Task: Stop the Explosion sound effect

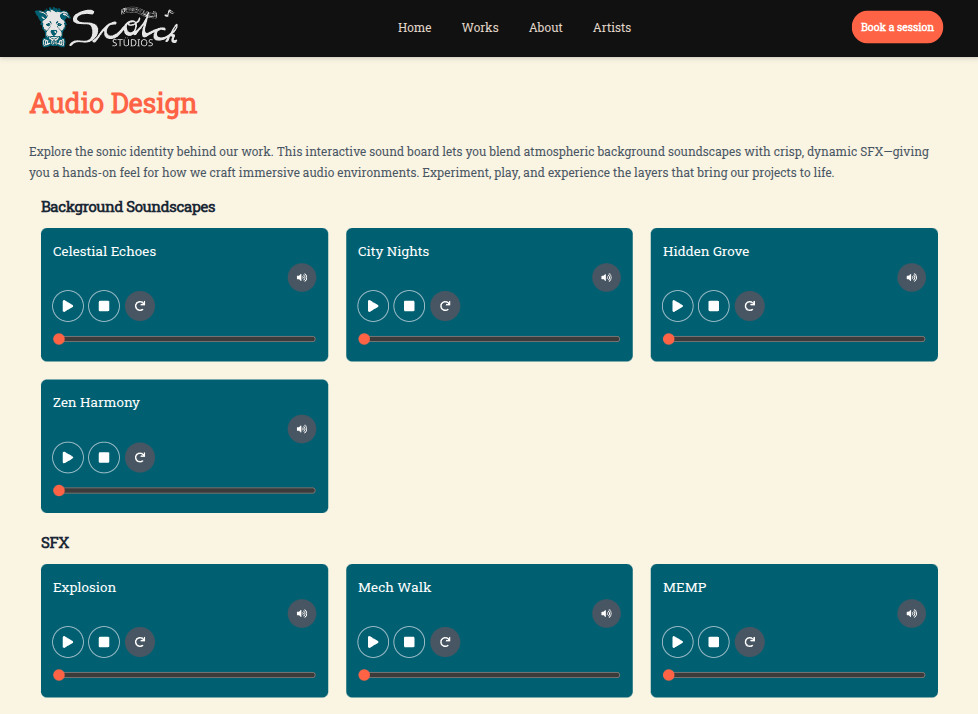Action: pos(104,642)
